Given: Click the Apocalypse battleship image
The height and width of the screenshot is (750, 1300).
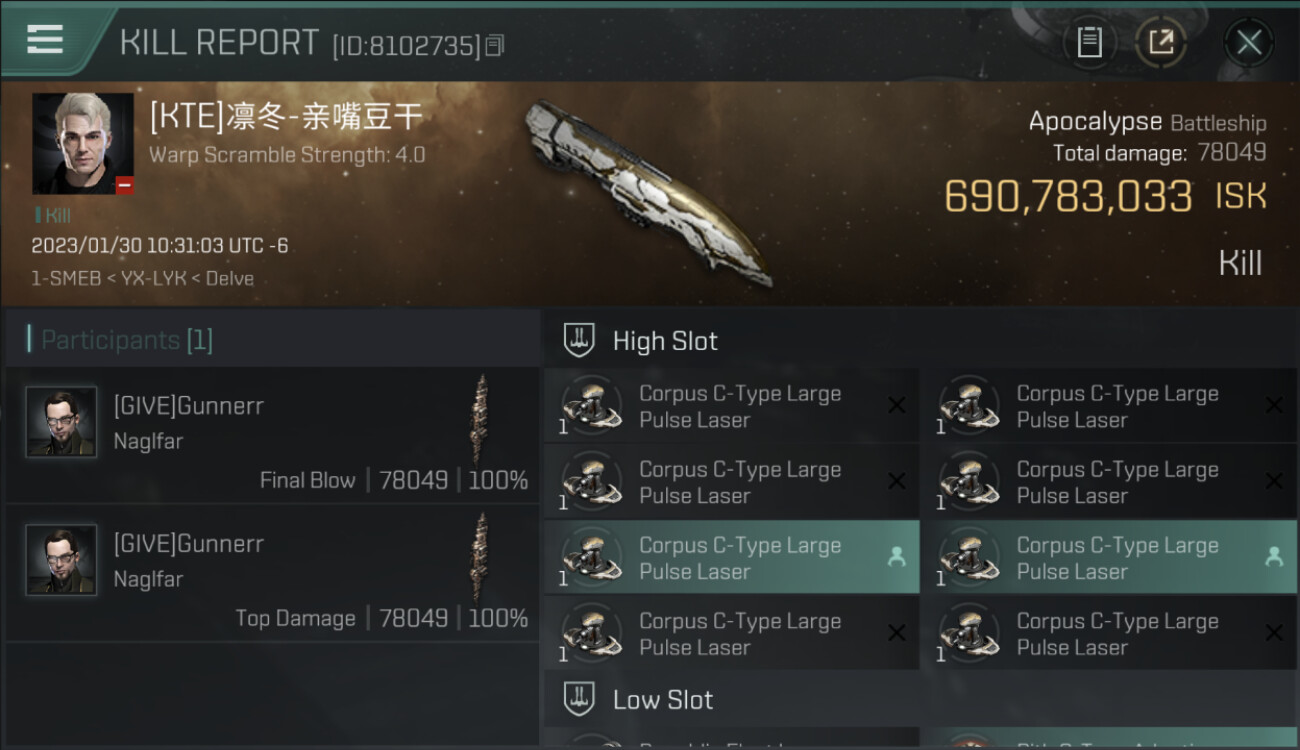Looking at the screenshot, I should coord(648,190).
